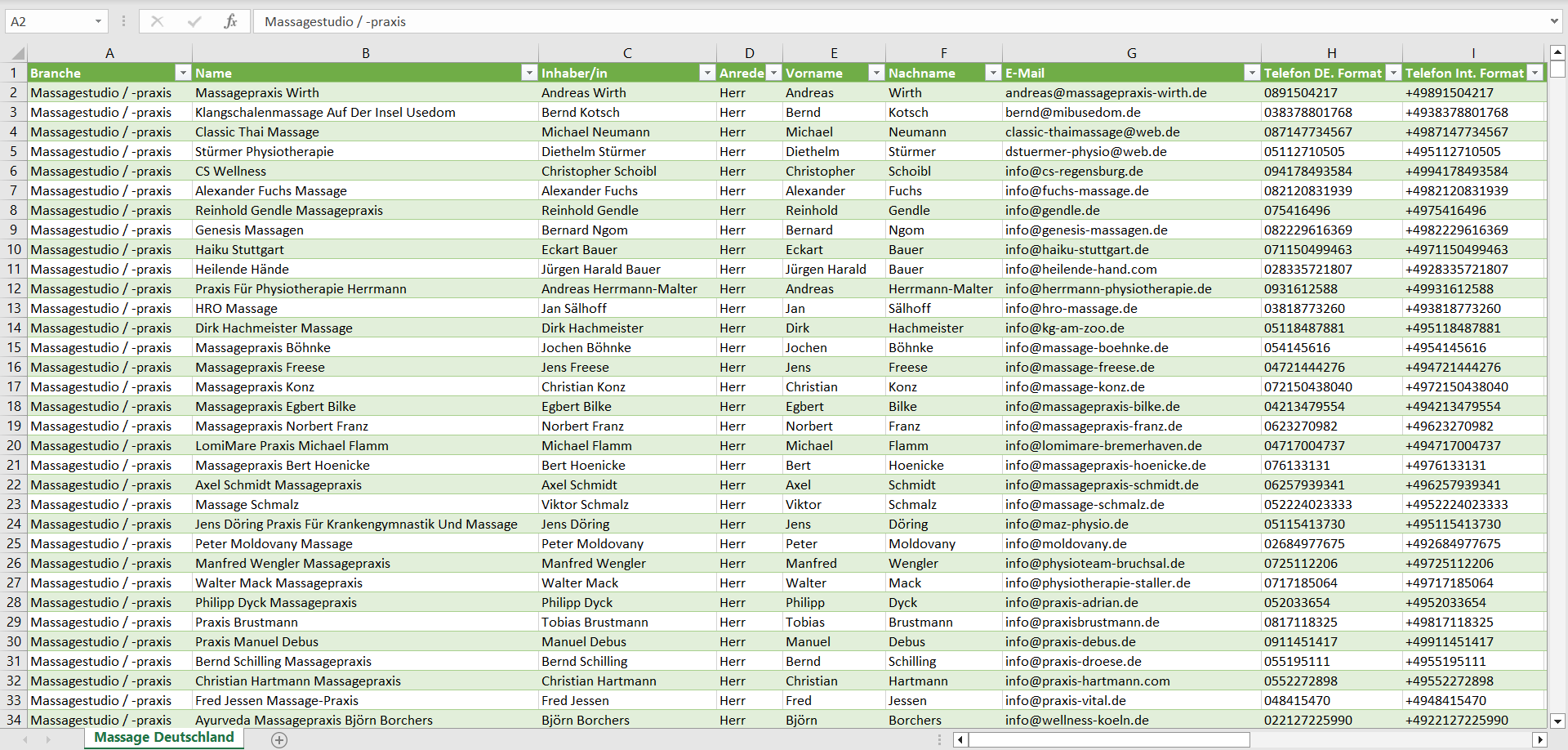
Task: Open the Inhaber/in filter dropdown
Action: point(707,73)
